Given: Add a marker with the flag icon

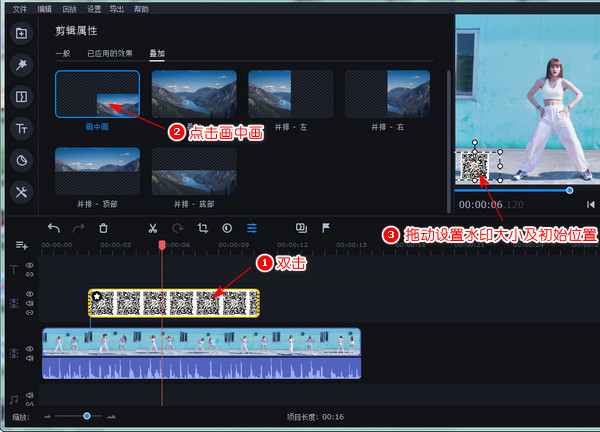Looking at the screenshot, I should (326, 228).
